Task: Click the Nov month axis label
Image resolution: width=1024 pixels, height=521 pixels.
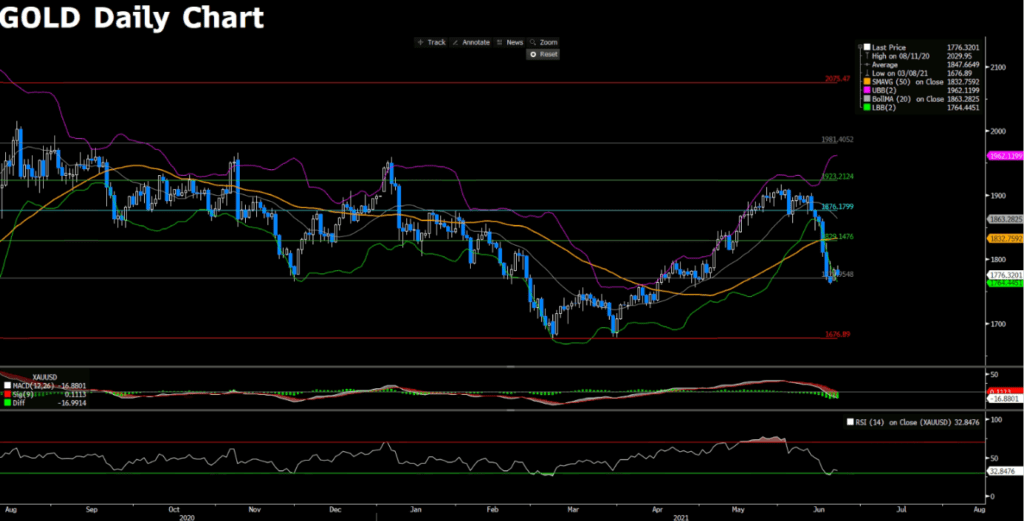Action: pos(255,507)
